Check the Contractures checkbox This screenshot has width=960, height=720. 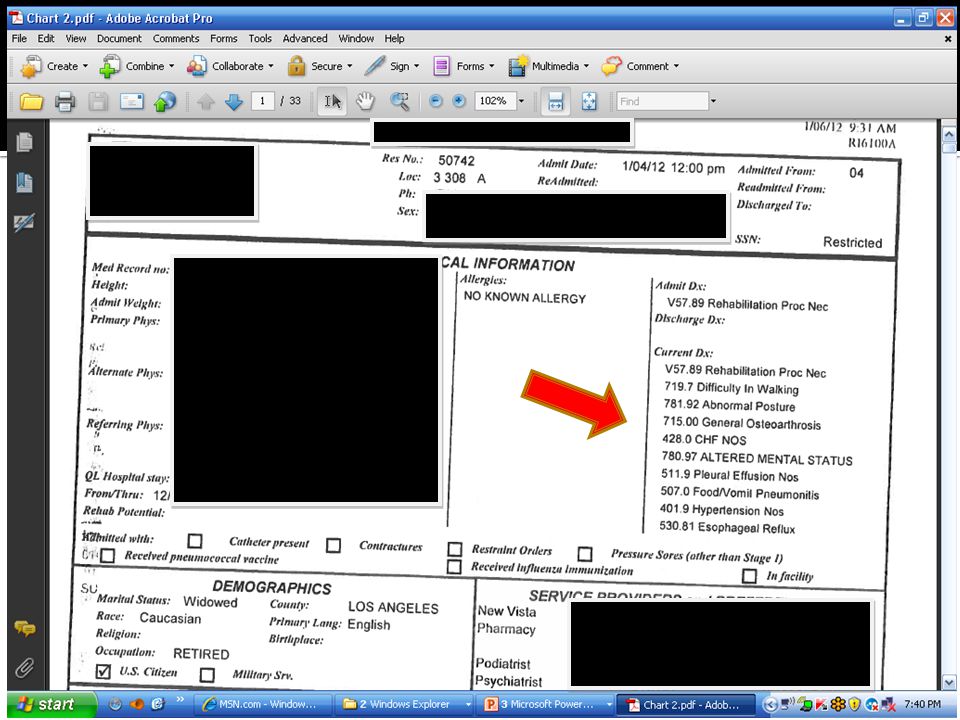334,545
